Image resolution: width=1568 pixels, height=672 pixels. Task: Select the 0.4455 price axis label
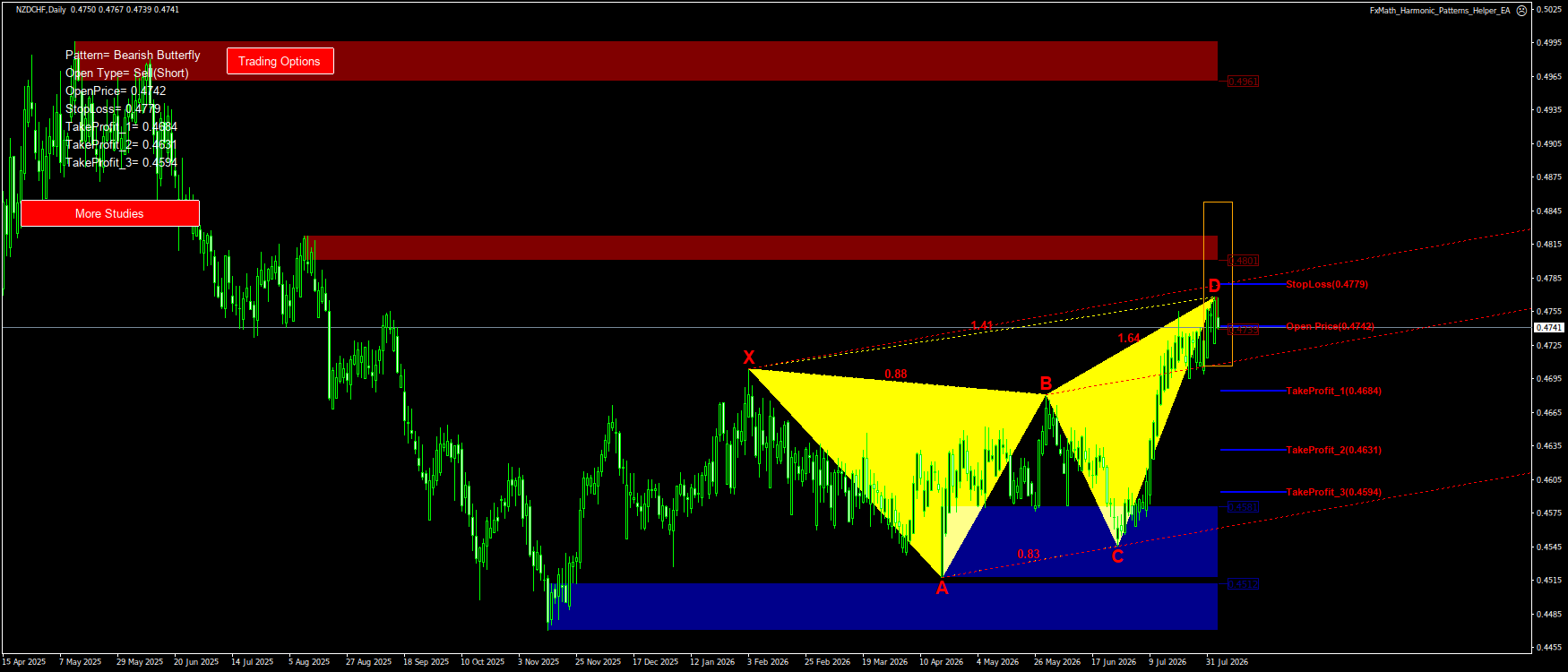(x=1550, y=647)
